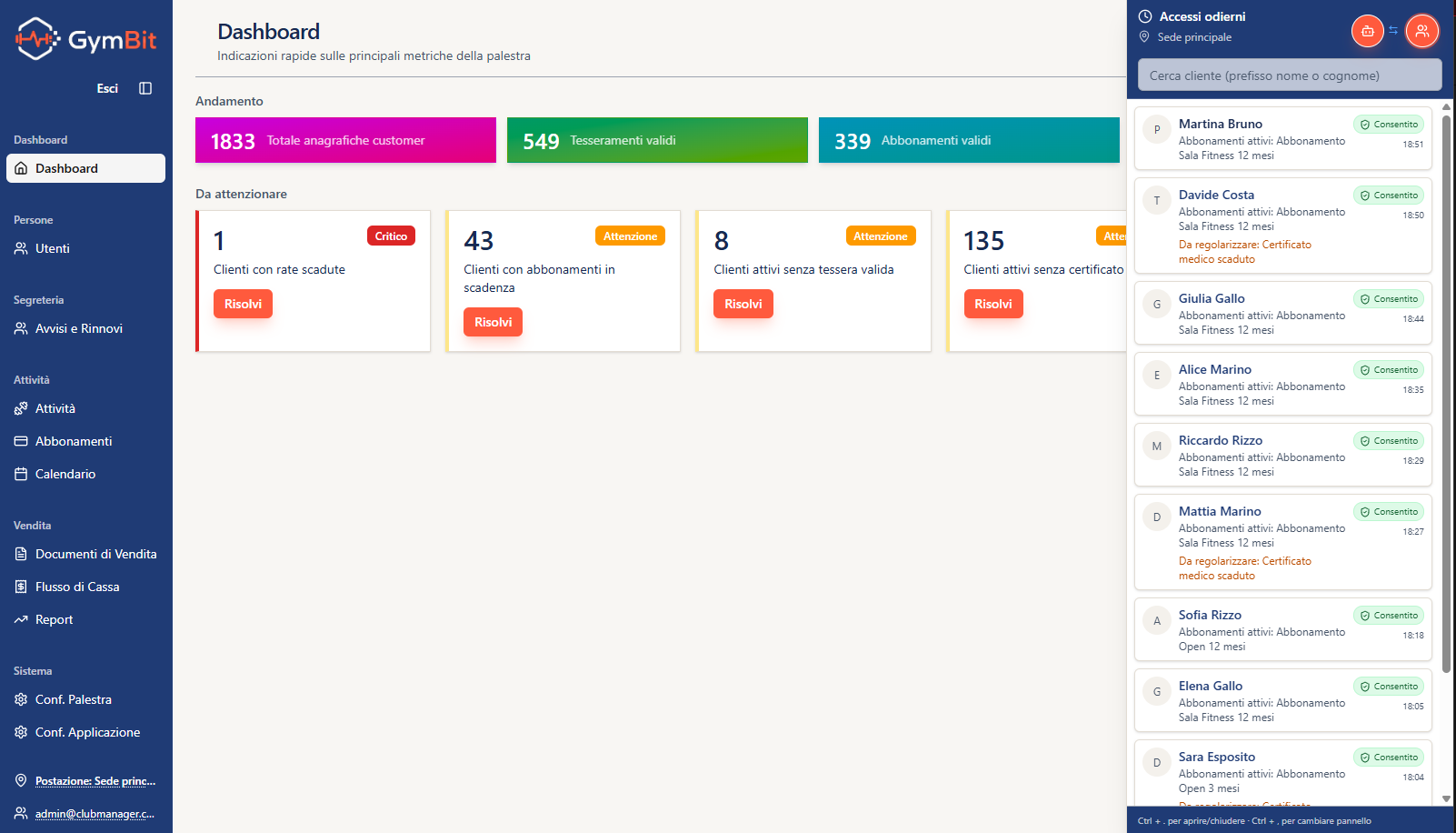Click the Attenzione badge on senza tessera card
Screen dimensions: 1456x833
pyautogui.click(x=880, y=236)
